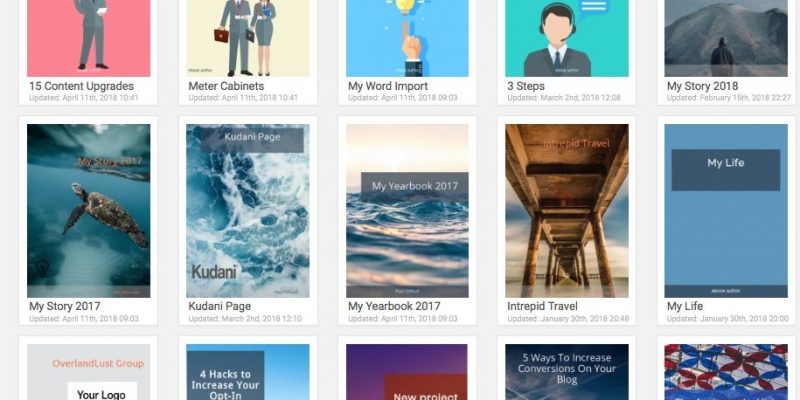Screen dimensions: 800x400
Task: Select the 3 Steps headset agent cover
Action: 567,38
